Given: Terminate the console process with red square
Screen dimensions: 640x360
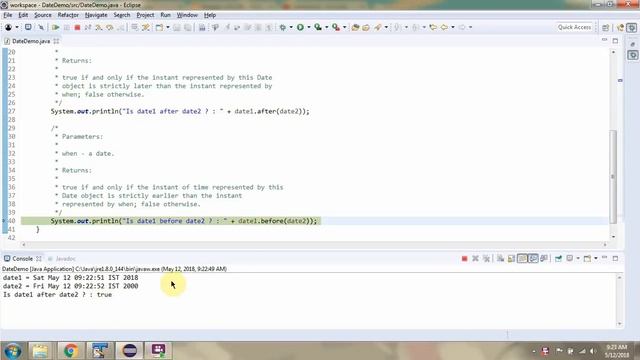Looking at the screenshot, I should (x=464, y=259).
